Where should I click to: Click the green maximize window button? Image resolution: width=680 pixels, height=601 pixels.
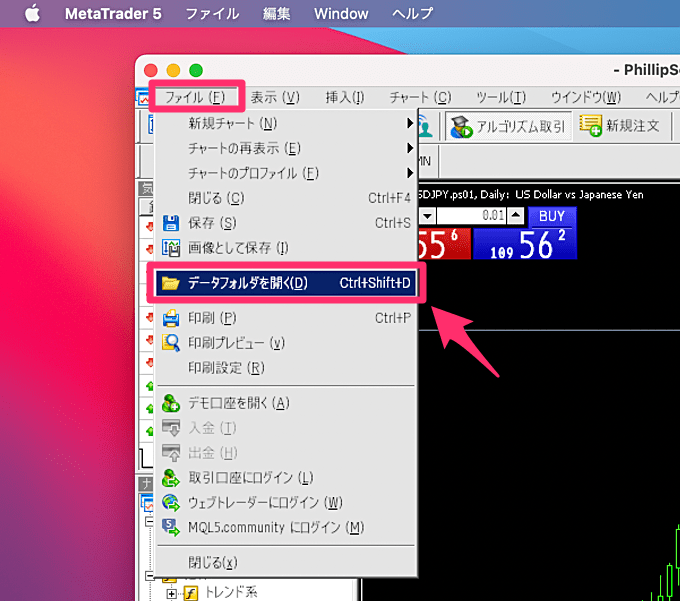click(x=196, y=70)
